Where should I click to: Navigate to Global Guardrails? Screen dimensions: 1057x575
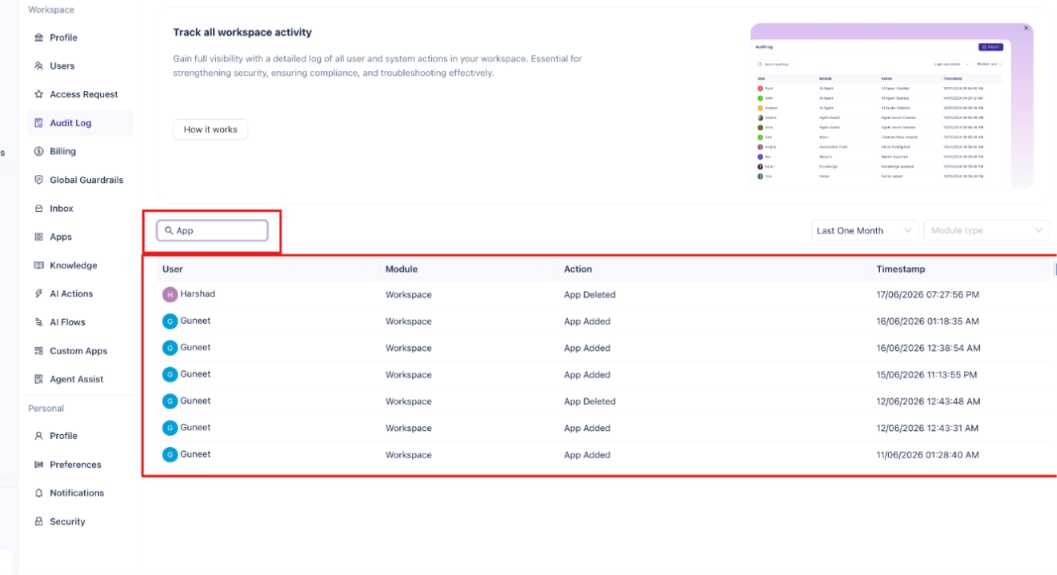click(80, 180)
